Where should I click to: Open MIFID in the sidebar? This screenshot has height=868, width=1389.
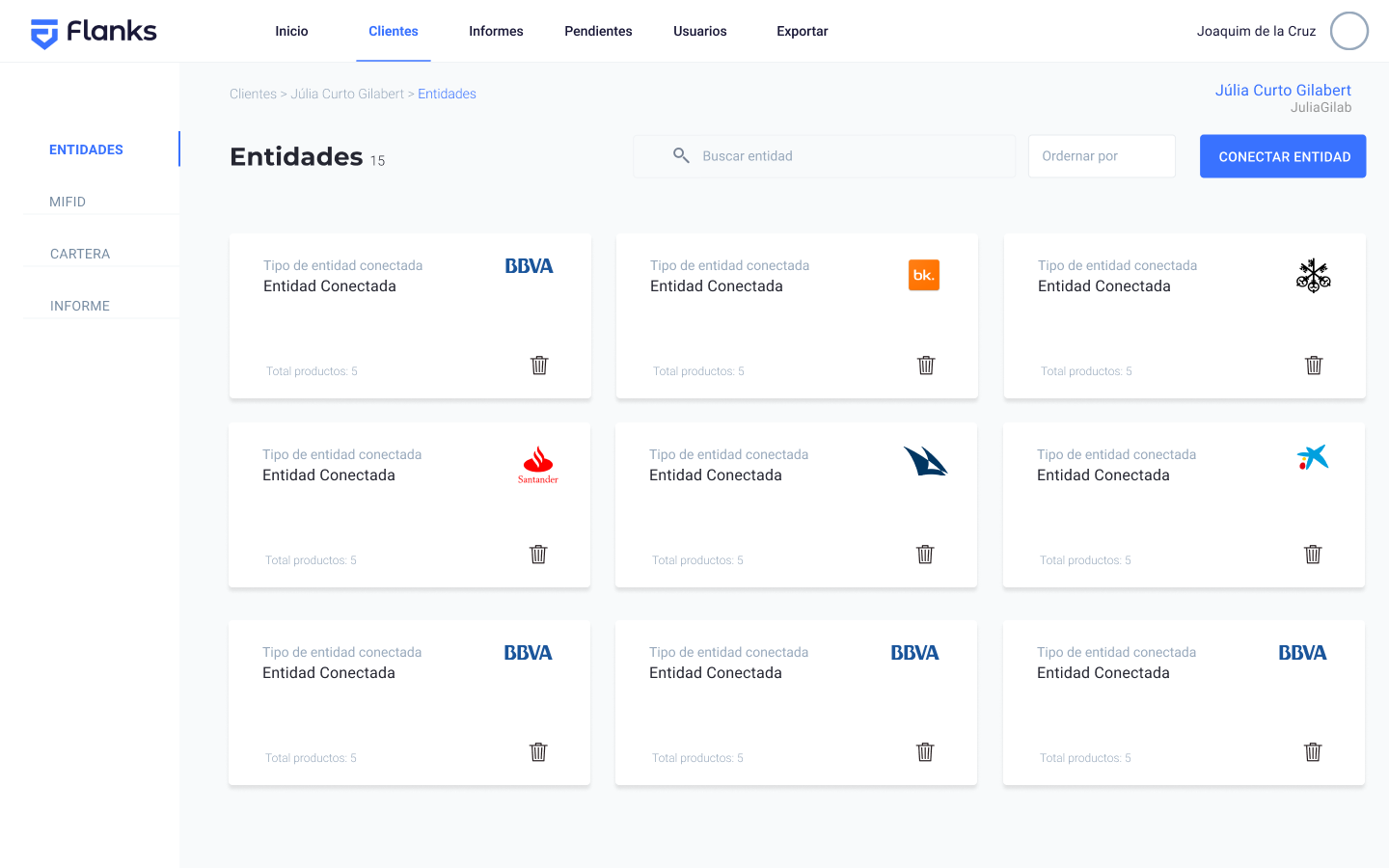[68, 202]
